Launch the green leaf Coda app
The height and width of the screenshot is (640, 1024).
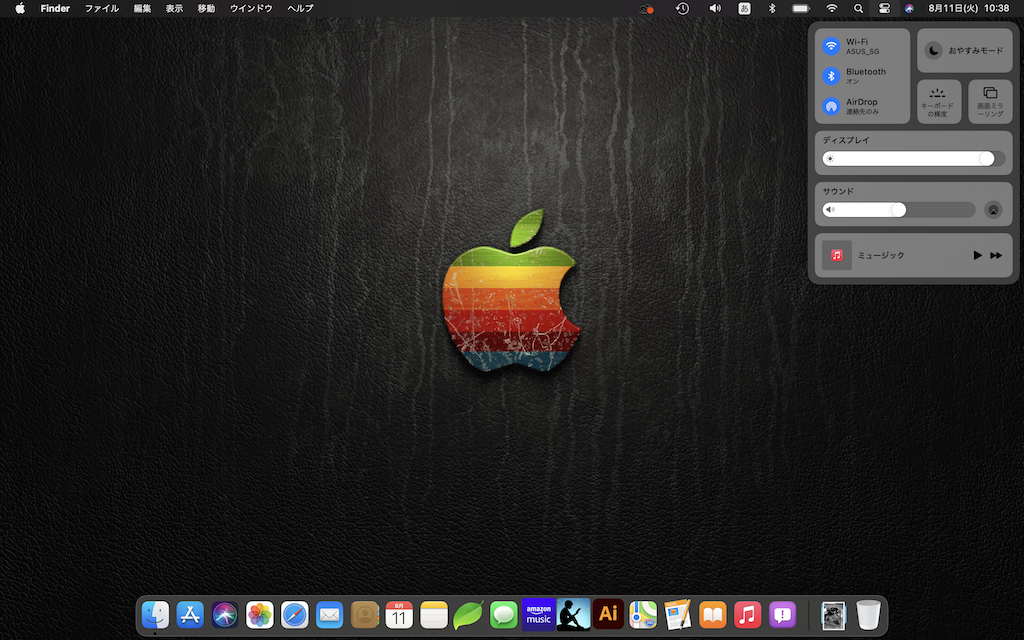pyautogui.click(x=468, y=615)
